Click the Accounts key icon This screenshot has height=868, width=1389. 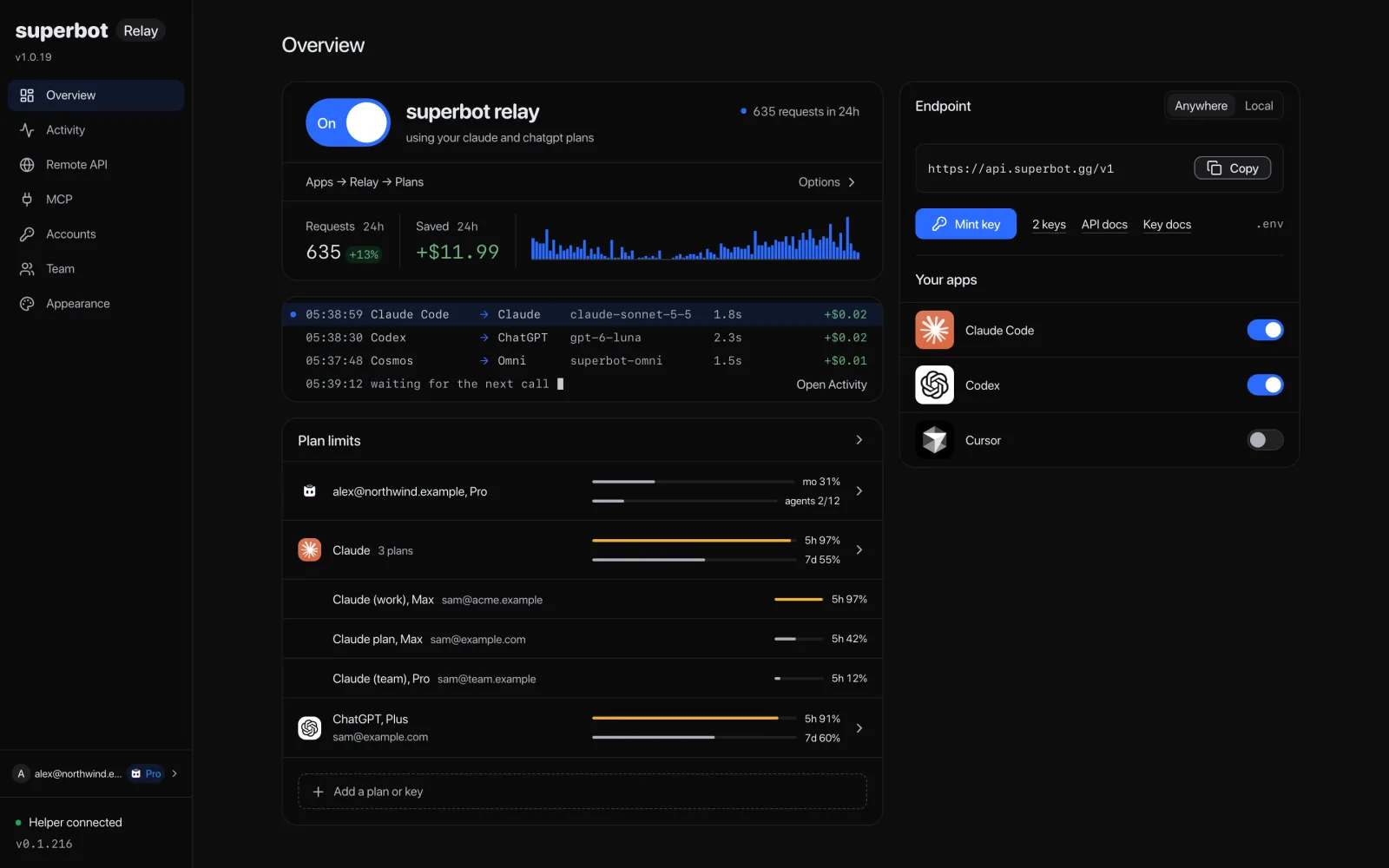27,234
